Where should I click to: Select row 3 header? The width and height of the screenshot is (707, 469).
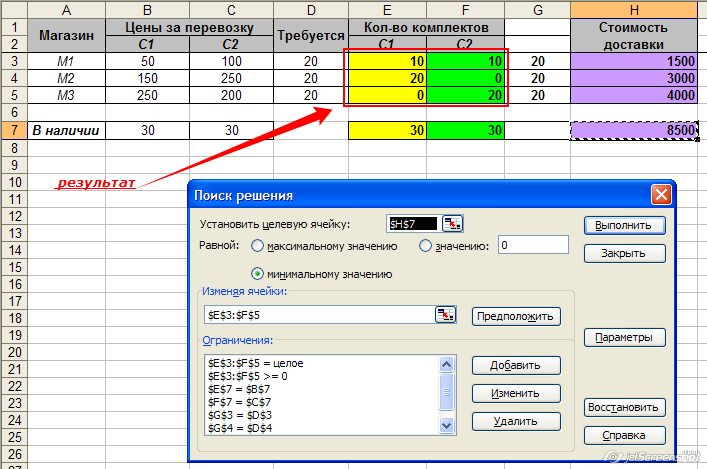14,61
